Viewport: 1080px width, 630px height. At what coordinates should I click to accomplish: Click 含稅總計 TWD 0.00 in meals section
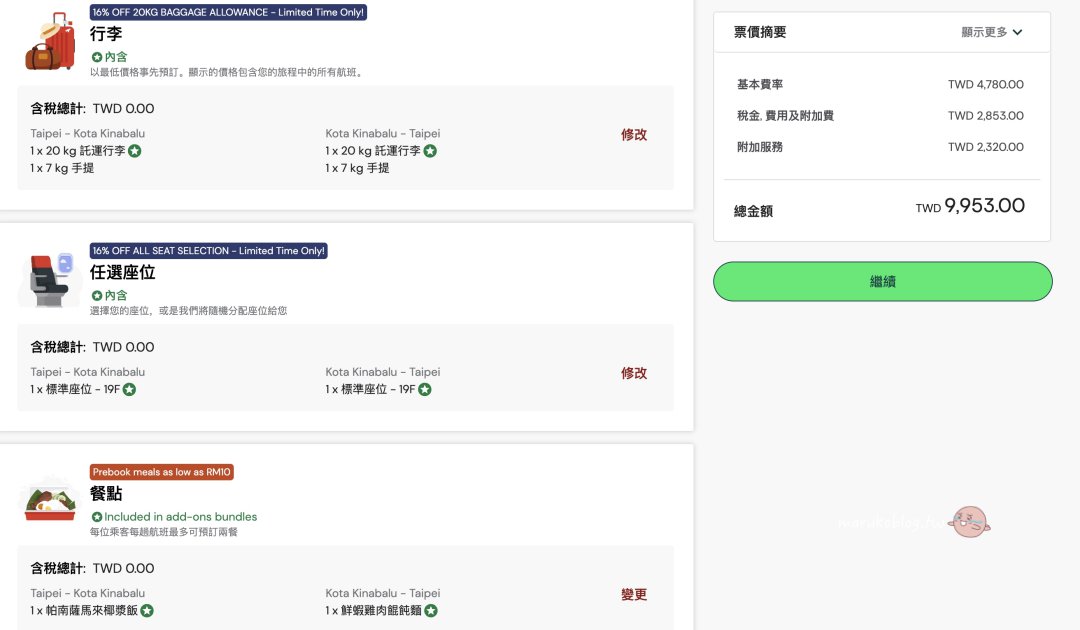[x=92, y=569]
